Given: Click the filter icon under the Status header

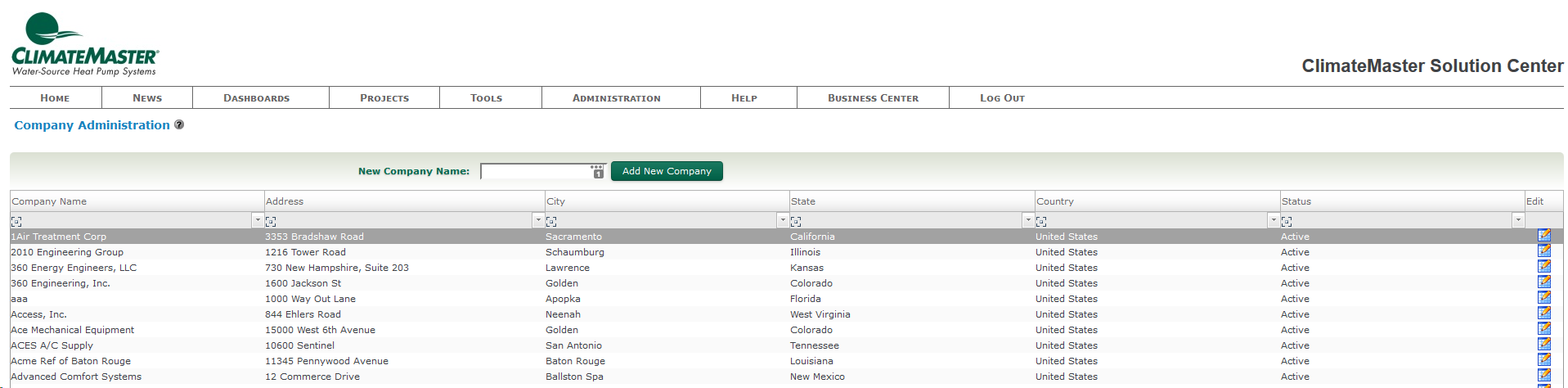Looking at the screenshot, I should coord(1287,221).
